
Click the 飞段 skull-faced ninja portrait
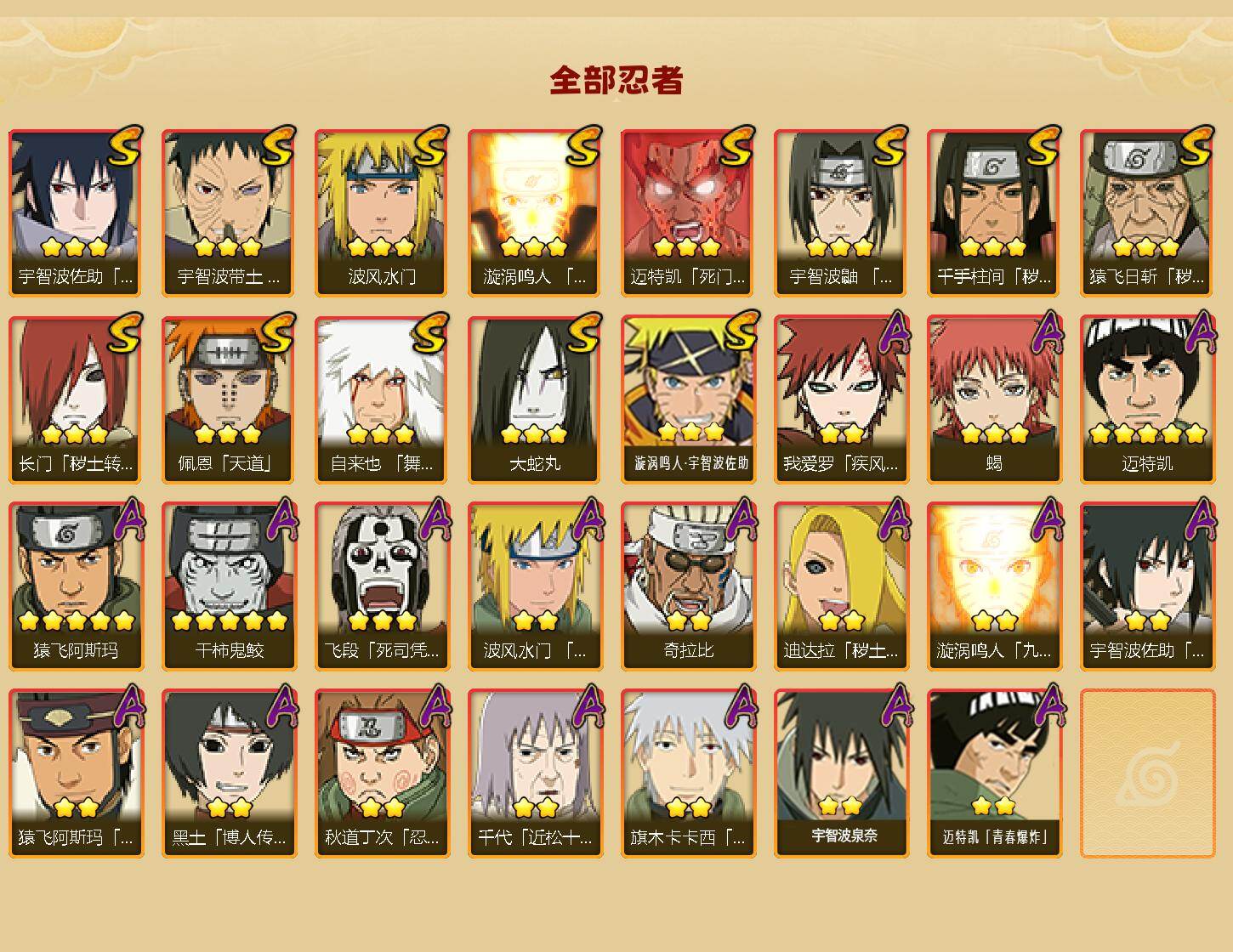click(x=382, y=586)
